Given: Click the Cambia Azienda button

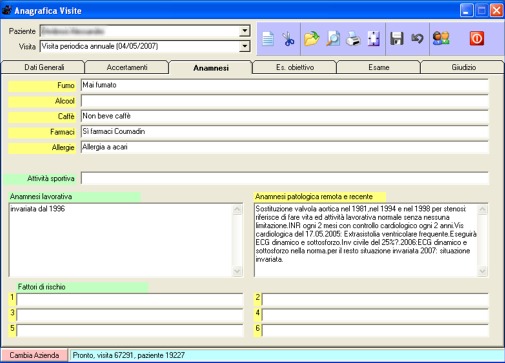Looking at the screenshot, I should click(34, 355).
